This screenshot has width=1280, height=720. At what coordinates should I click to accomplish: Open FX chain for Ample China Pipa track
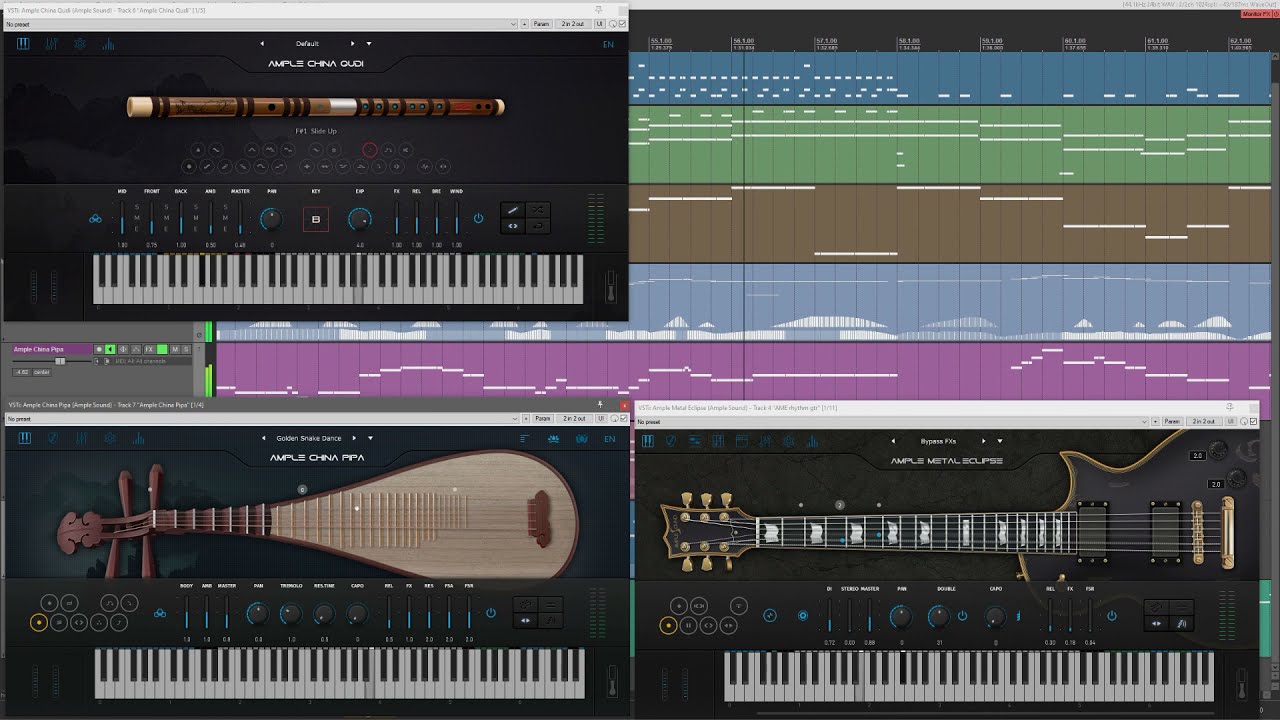(x=149, y=349)
